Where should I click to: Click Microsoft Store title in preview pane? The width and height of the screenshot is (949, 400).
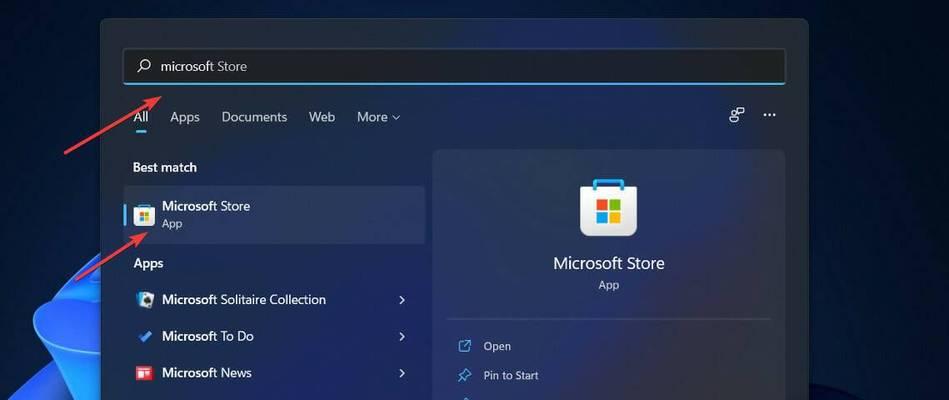coord(608,263)
